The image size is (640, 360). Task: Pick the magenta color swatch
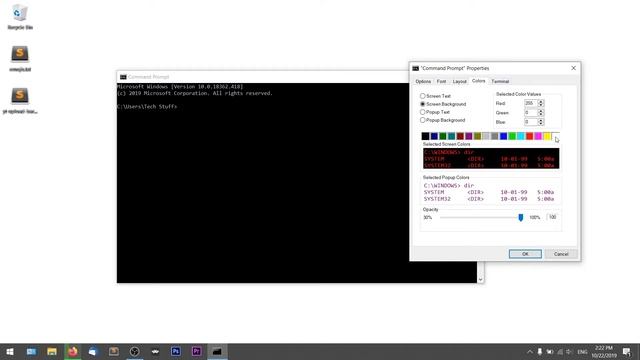pos(538,136)
